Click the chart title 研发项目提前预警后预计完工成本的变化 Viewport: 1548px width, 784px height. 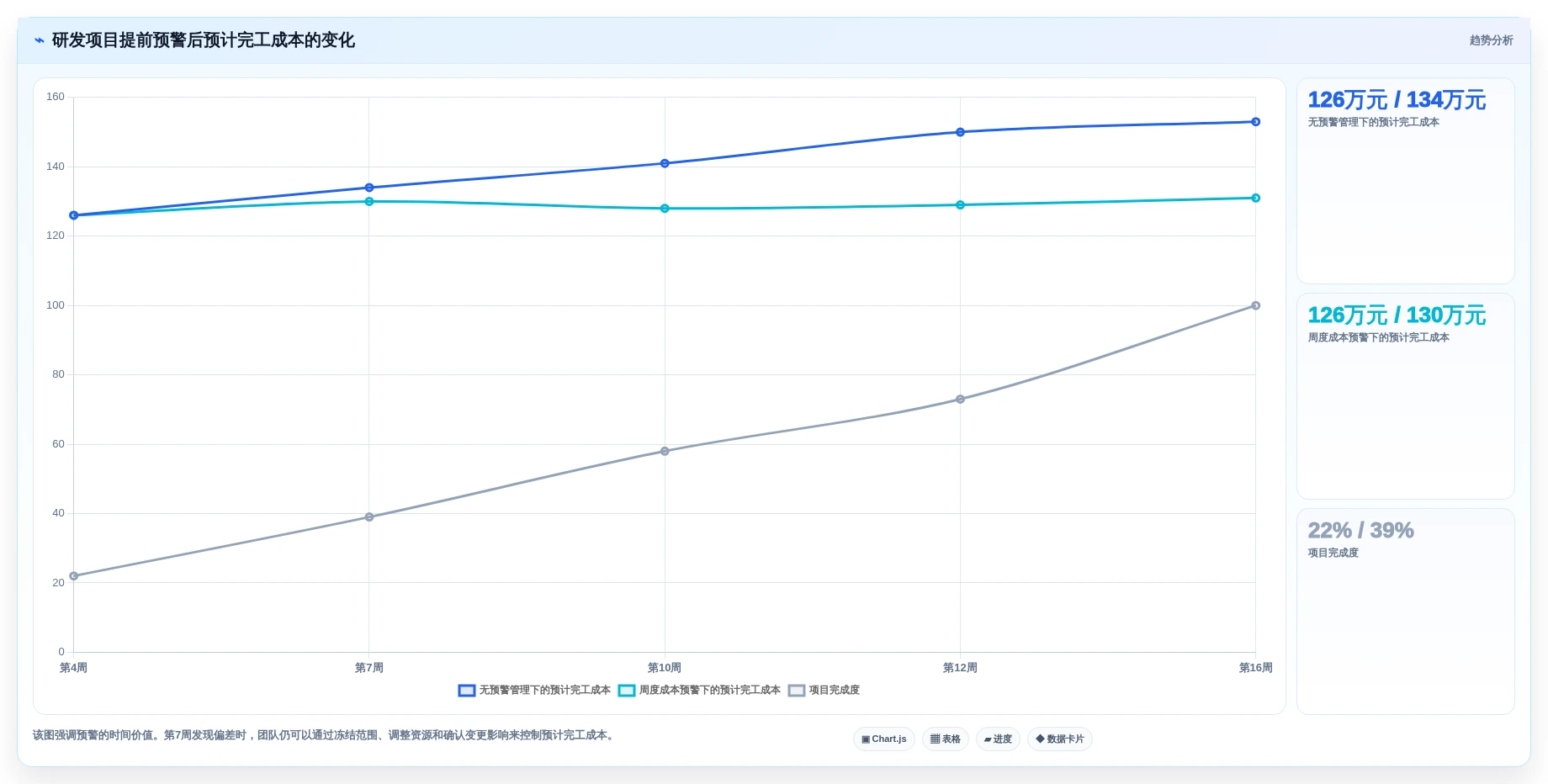tap(204, 40)
